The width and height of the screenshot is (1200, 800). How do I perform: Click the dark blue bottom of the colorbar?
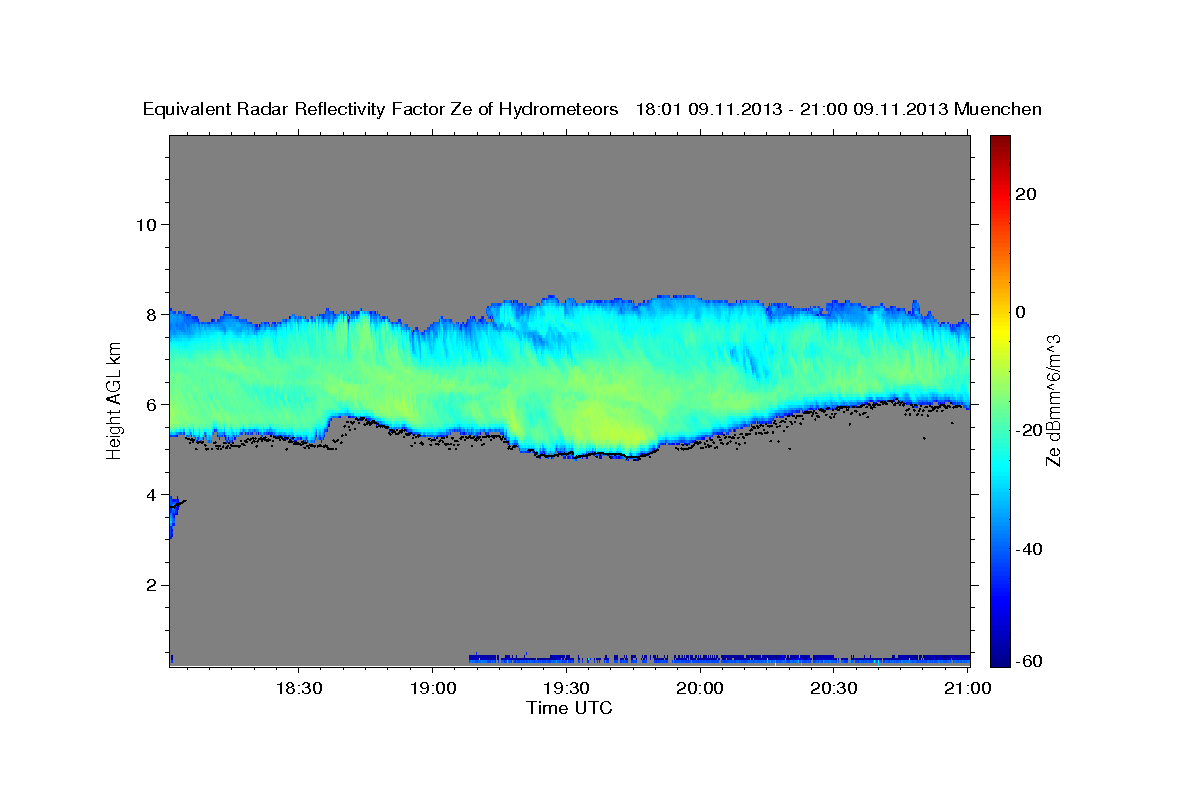(999, 655)
